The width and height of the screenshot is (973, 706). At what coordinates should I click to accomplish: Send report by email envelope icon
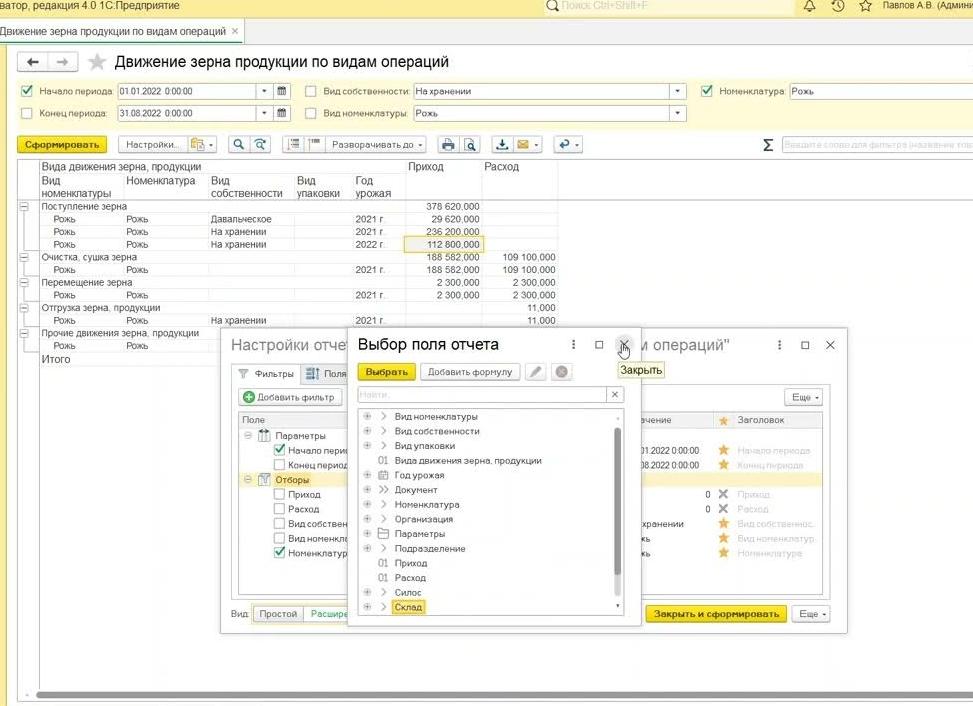(527, 145)
